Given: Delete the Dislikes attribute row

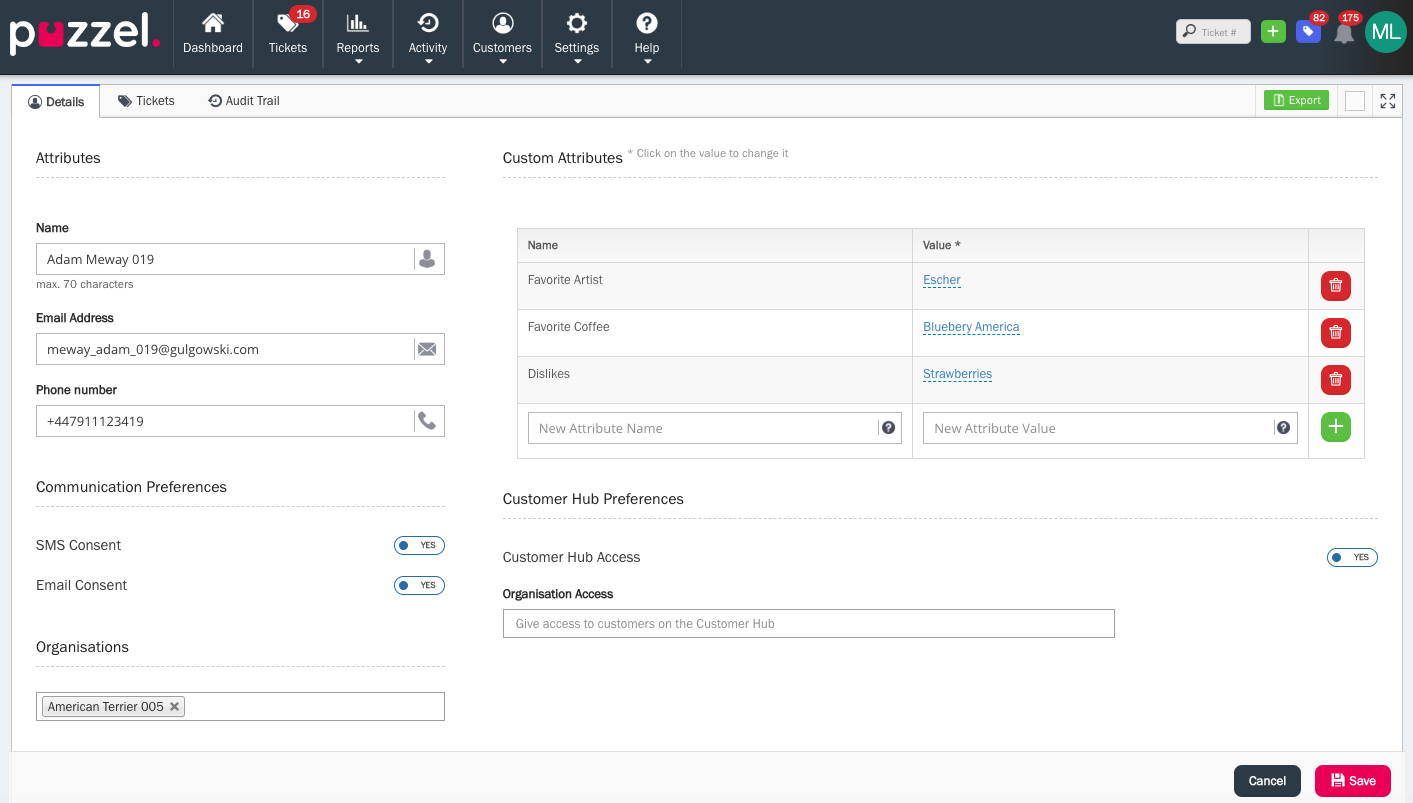Looking at the screenshot, I should tap(1335, 380).
